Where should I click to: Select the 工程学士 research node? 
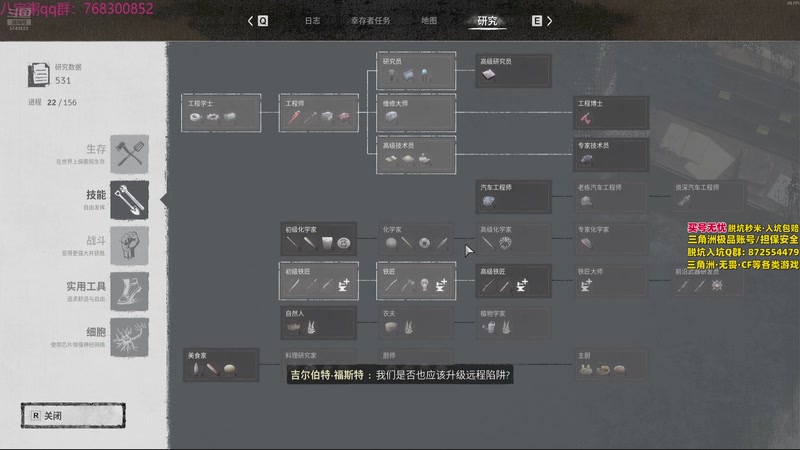click(221, 113)
